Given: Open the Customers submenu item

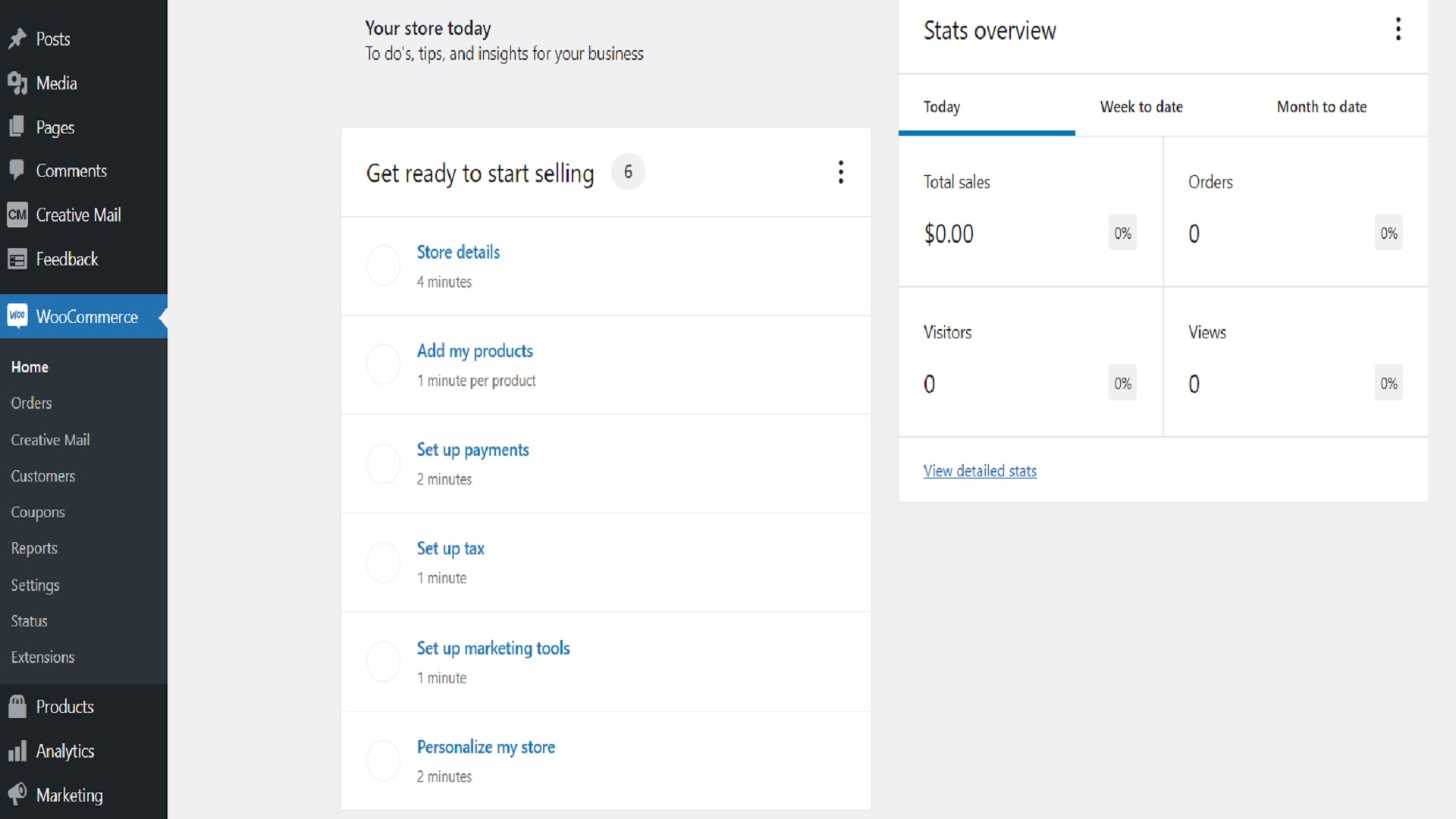Looking at the screenshot, I should tap(43, 476).
